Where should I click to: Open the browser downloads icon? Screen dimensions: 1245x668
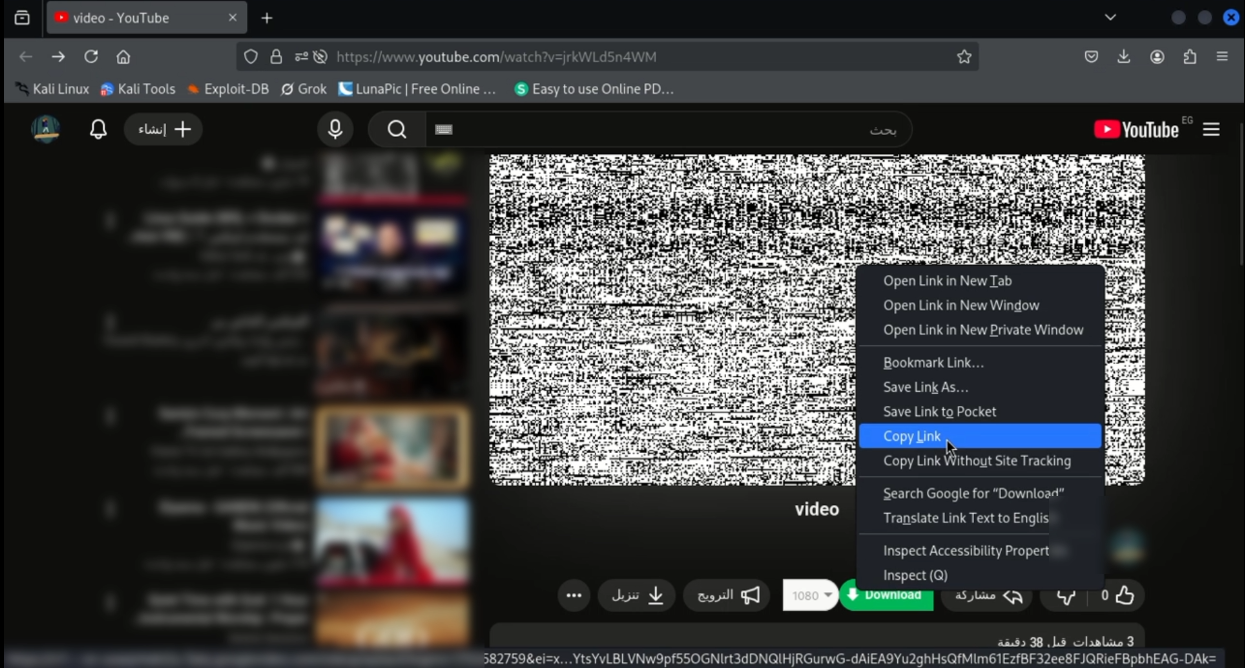pos(1124,57)
